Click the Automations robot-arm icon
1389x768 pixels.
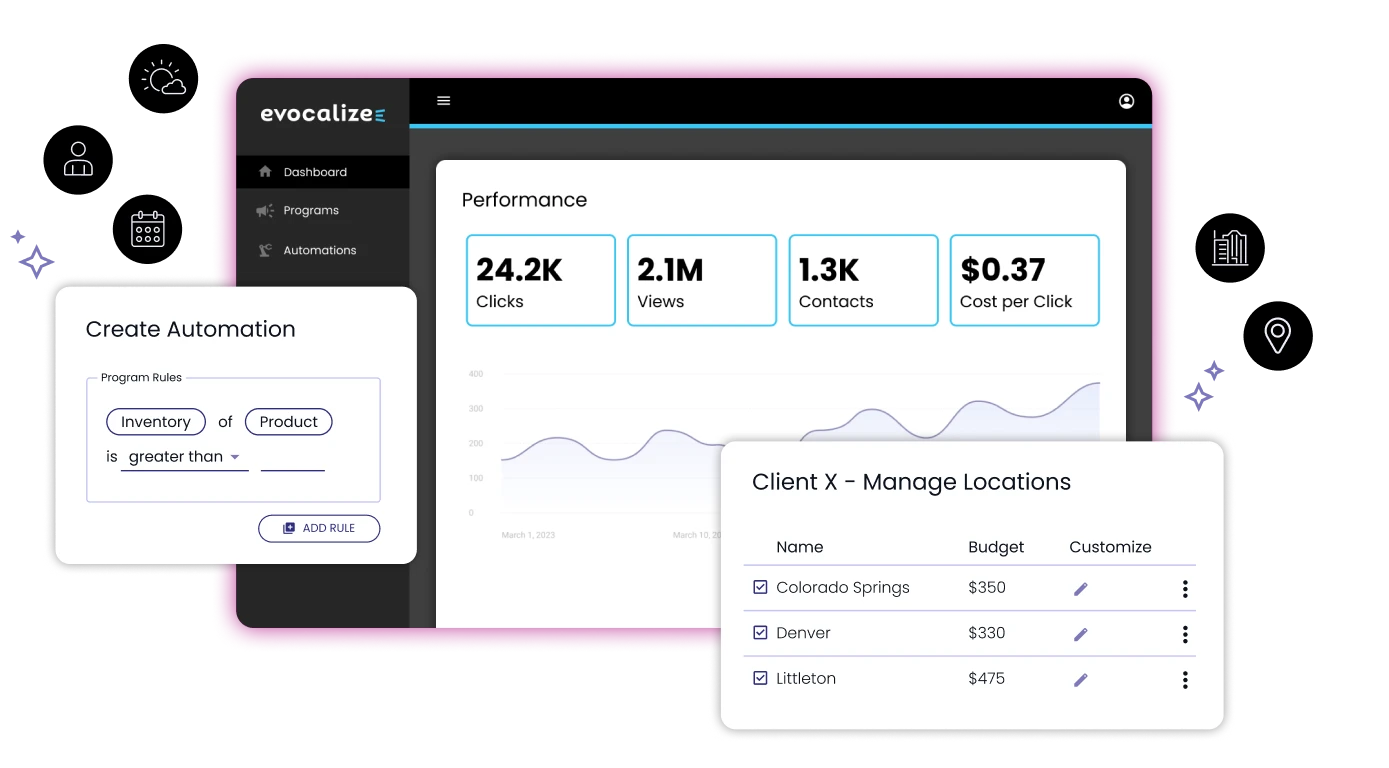click(263, 250)
